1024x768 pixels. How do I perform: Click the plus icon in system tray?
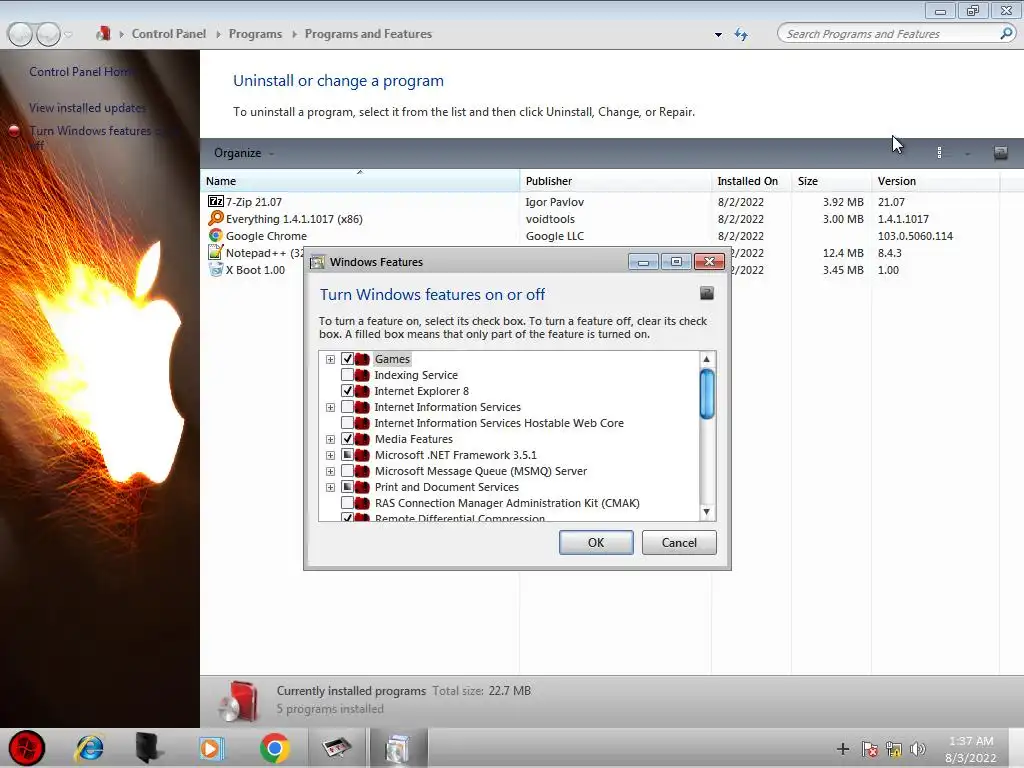[x=842, y=749]
